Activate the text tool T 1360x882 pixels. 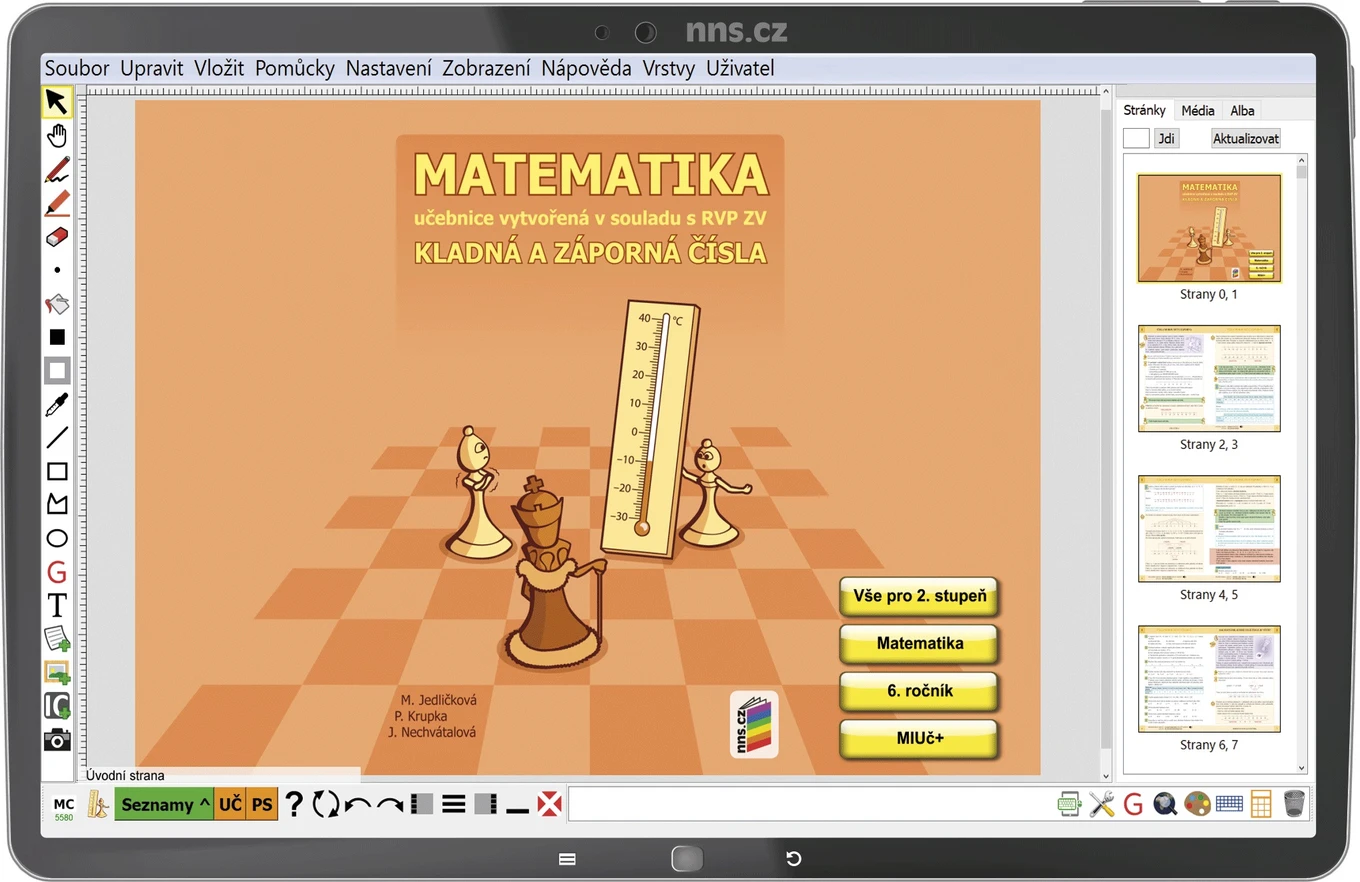point(57,605)
